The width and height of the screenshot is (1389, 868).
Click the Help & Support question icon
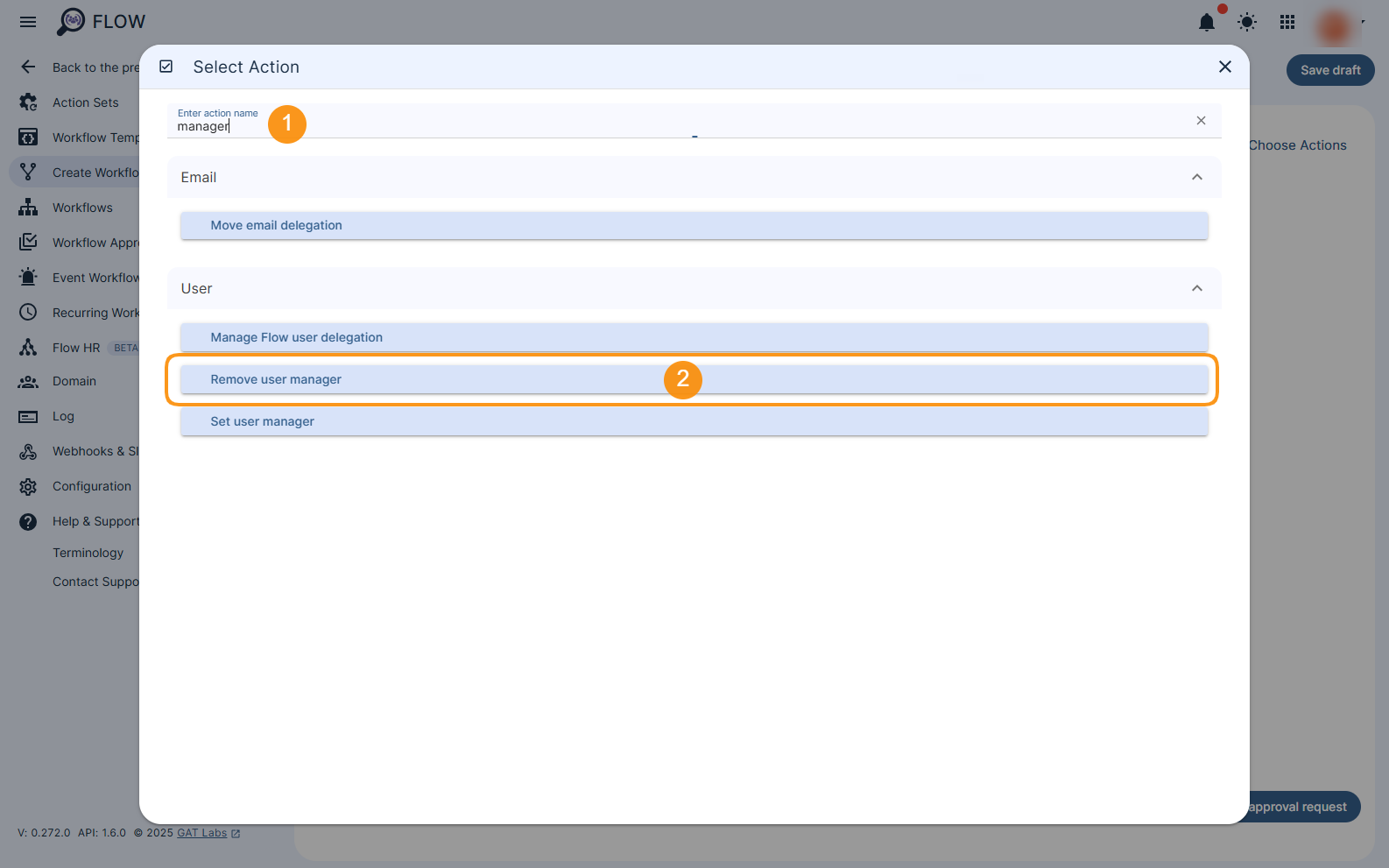28,522
